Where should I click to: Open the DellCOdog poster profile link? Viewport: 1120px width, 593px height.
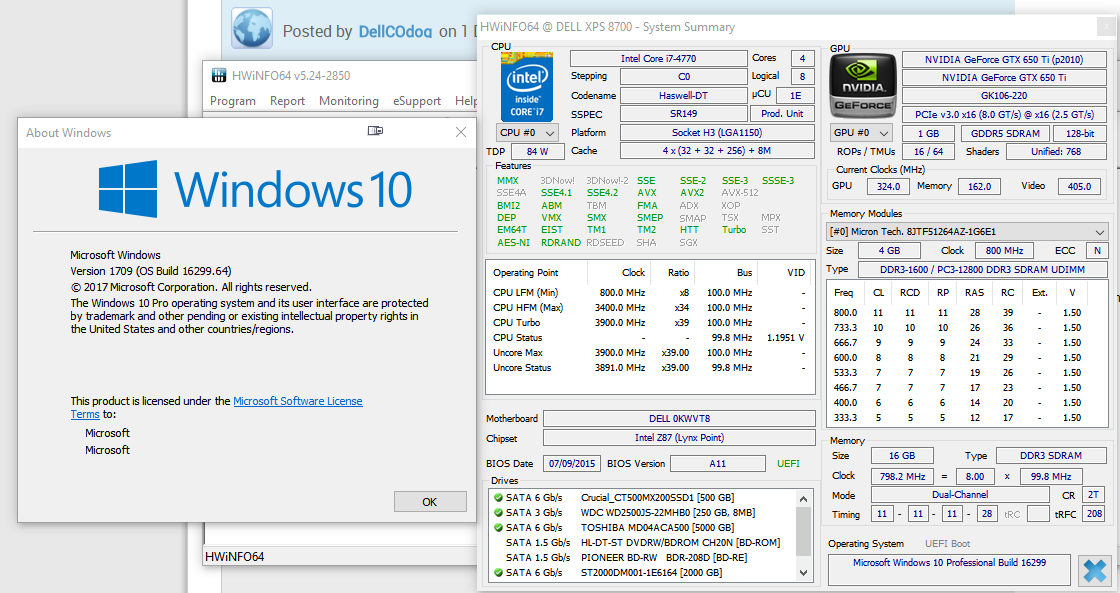396,31
